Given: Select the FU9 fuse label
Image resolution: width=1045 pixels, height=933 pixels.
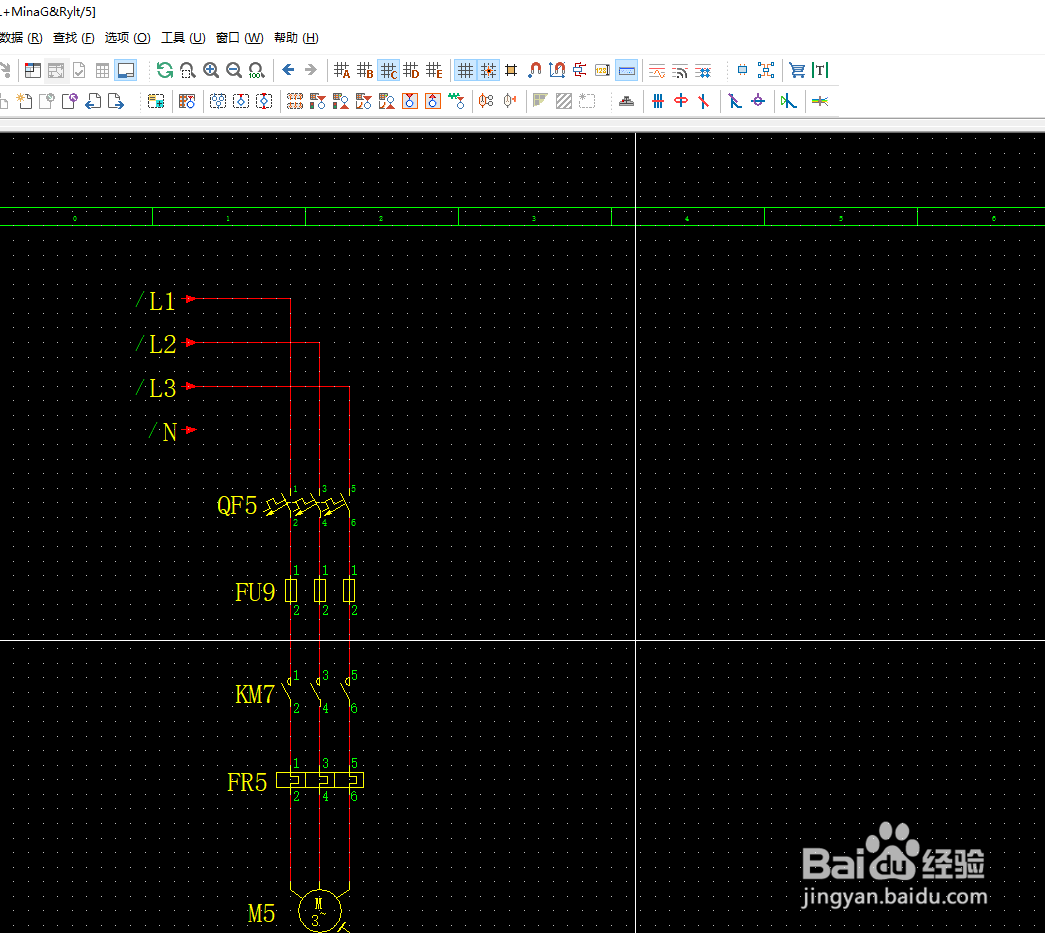Looking at the screenshot, I should coord(255,592).
